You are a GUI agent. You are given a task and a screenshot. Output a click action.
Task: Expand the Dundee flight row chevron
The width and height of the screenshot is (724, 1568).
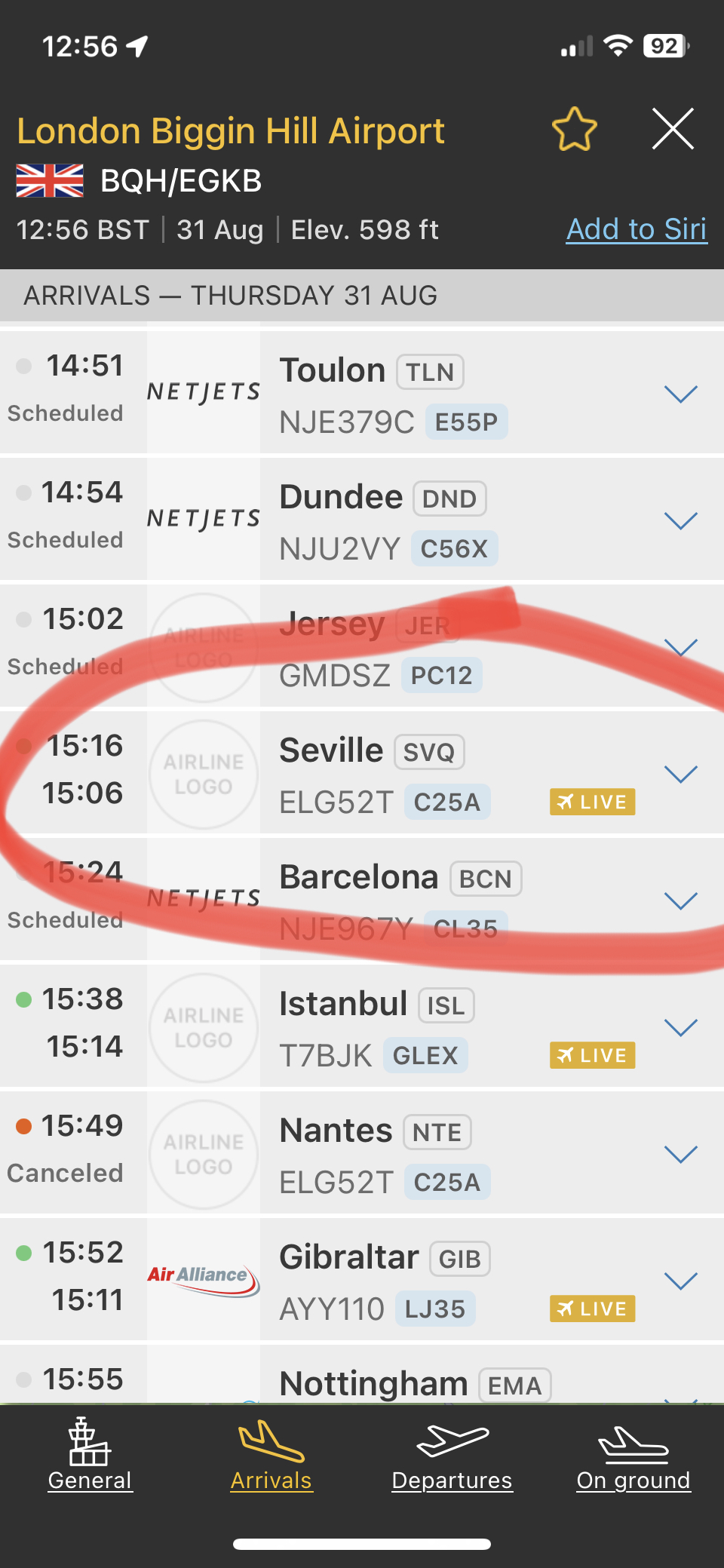(x=681, y=520)
